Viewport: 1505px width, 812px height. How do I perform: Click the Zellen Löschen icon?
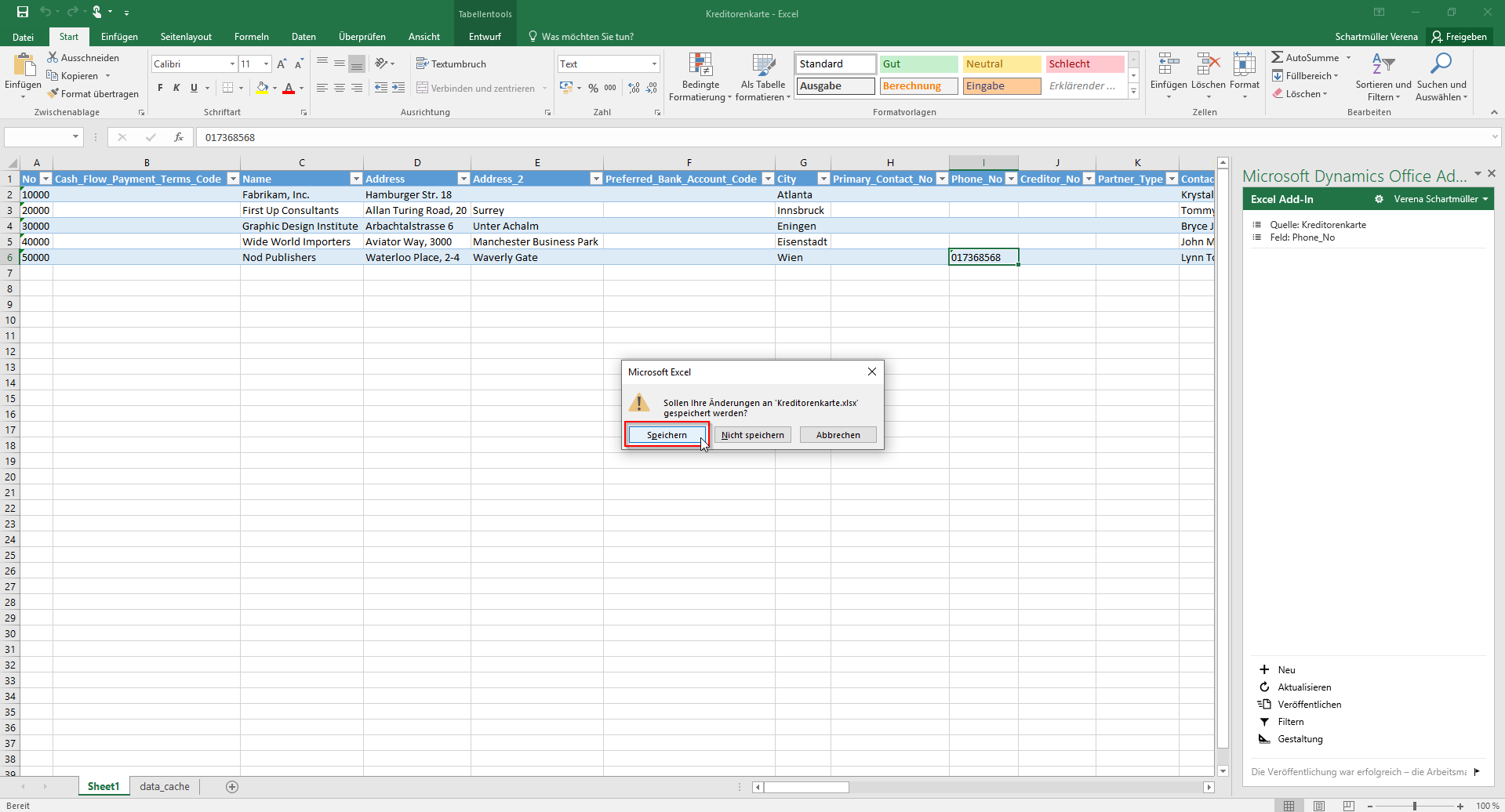tap(1209, 65)
